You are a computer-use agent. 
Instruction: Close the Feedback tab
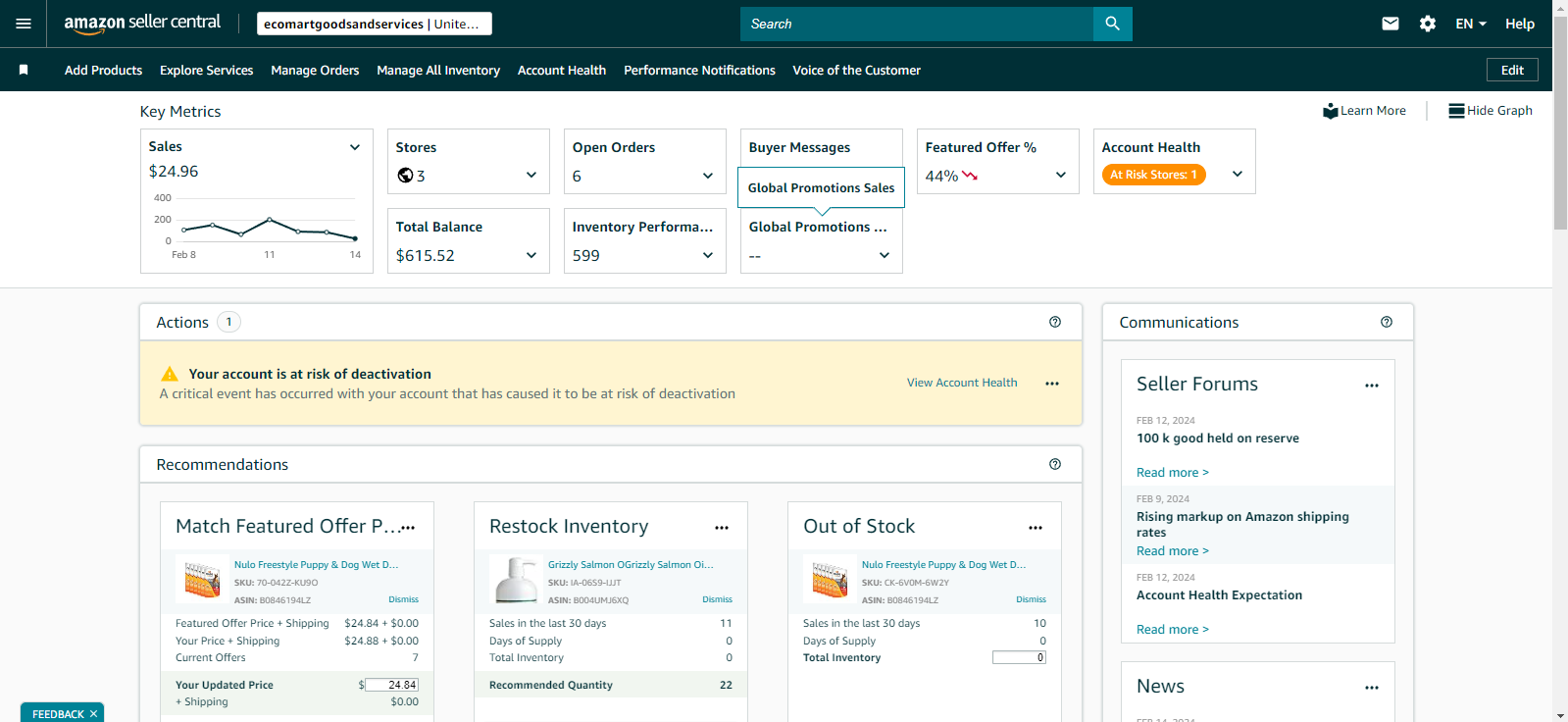click(94, 714)
